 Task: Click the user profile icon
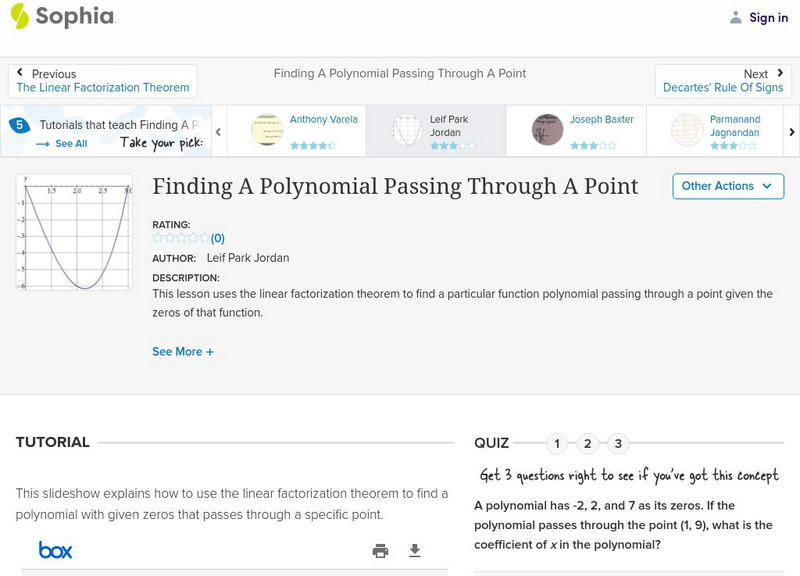[736, 17]
